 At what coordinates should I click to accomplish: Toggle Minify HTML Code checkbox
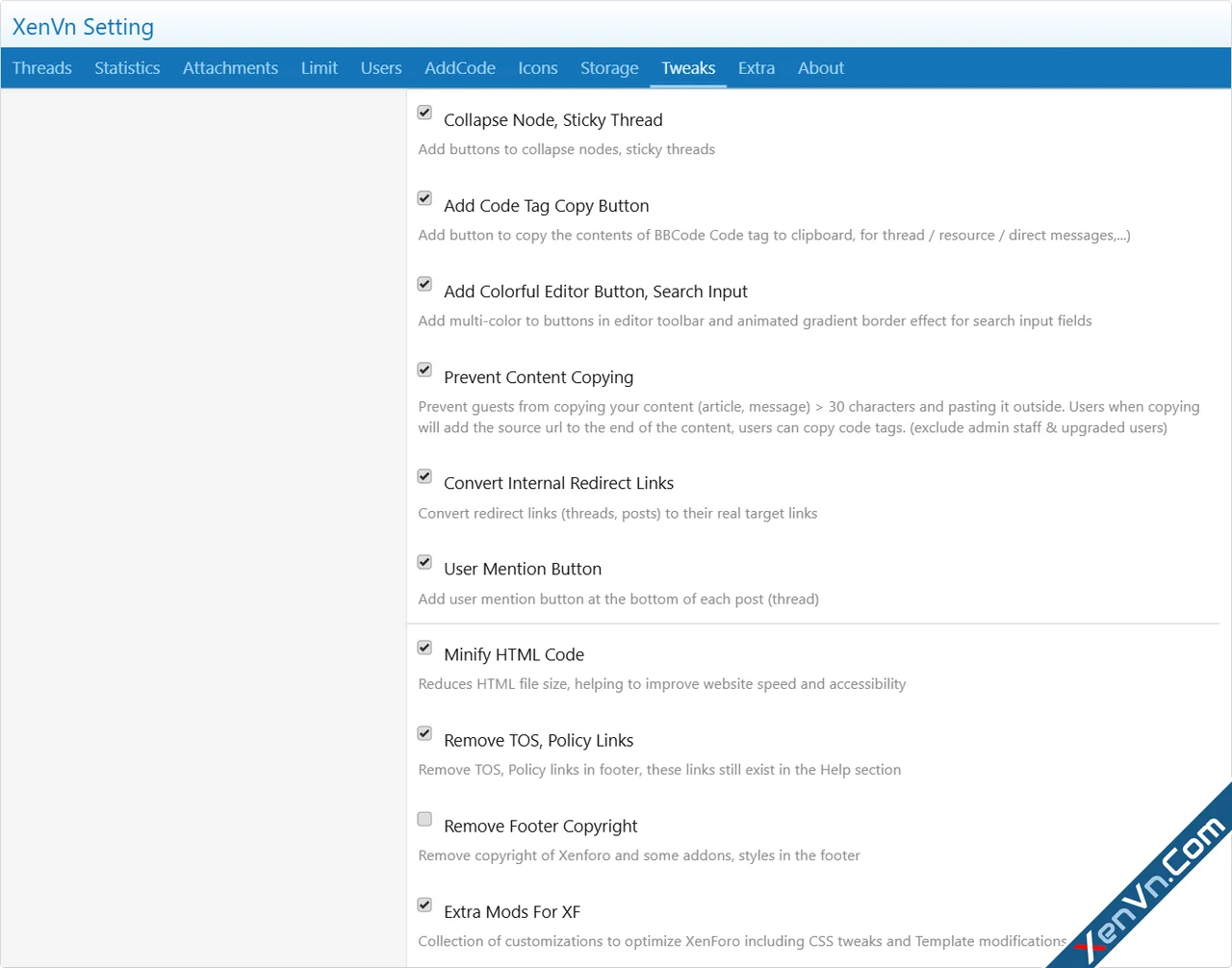pos(424,648)
